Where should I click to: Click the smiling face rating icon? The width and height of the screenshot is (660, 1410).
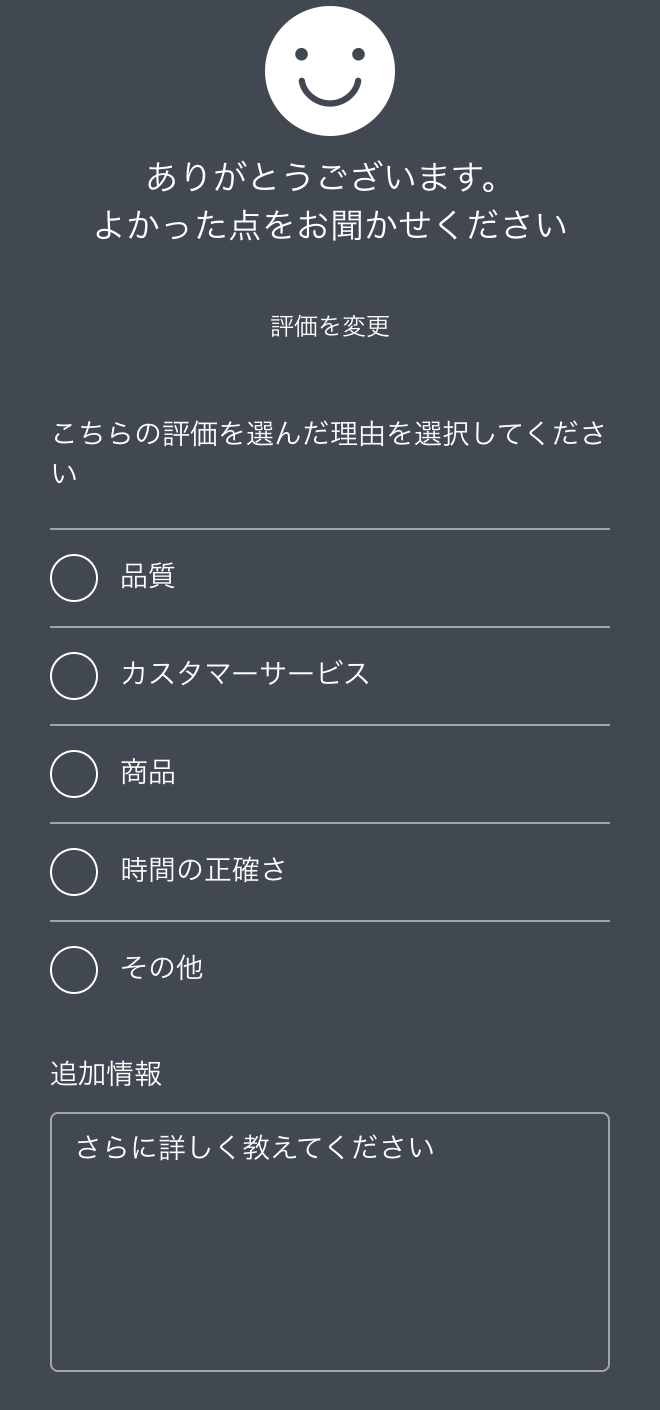coord(330,71)
